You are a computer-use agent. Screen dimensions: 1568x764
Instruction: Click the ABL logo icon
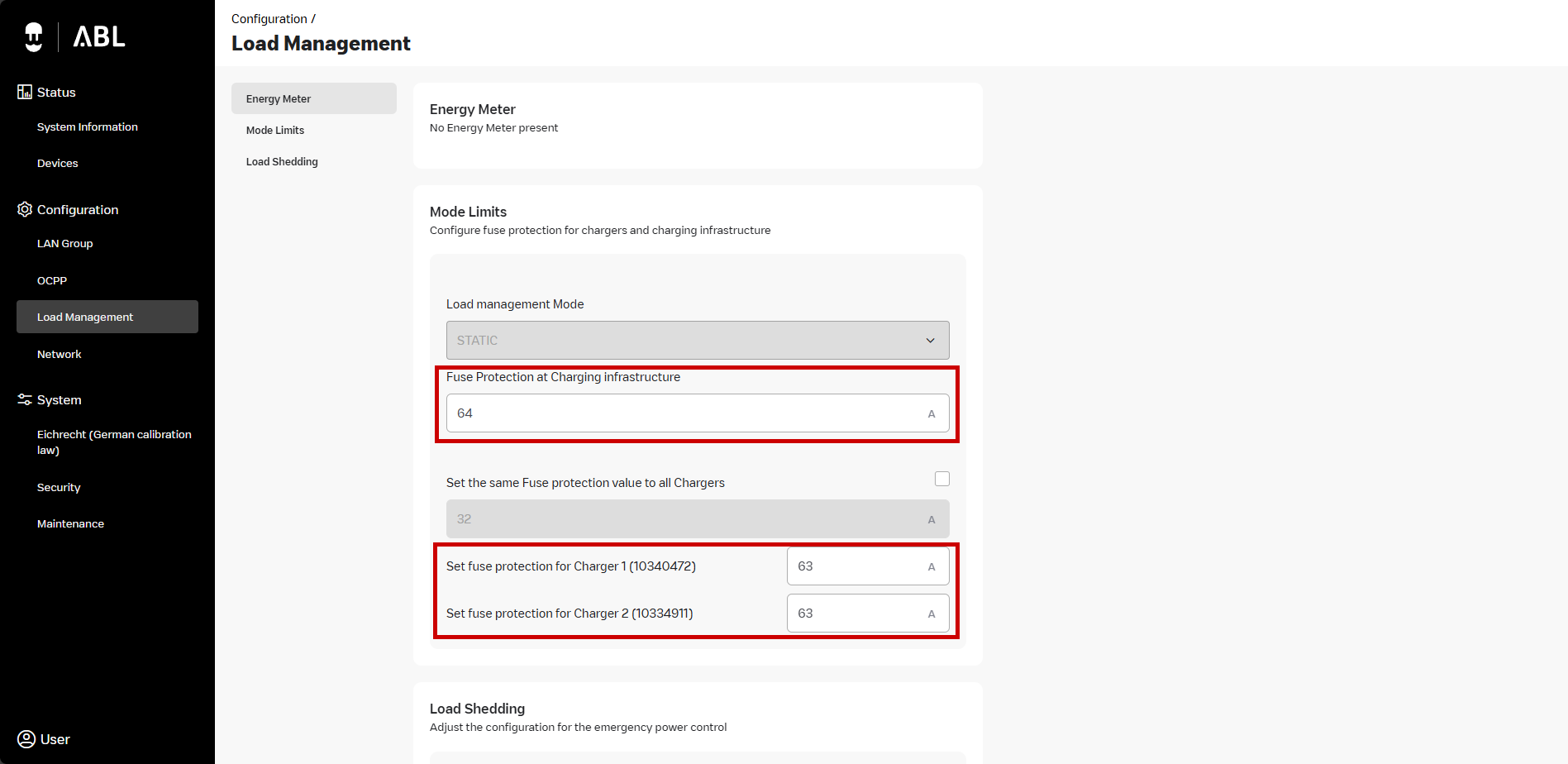pyautogui.click(x=34, y=36)
